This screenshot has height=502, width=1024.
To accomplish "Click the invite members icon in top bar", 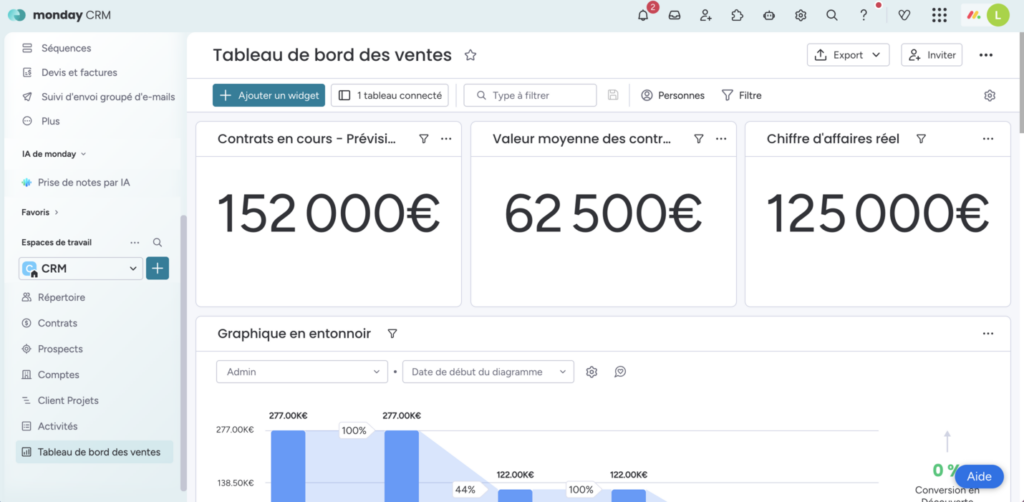I will click(x=706, y=15).
